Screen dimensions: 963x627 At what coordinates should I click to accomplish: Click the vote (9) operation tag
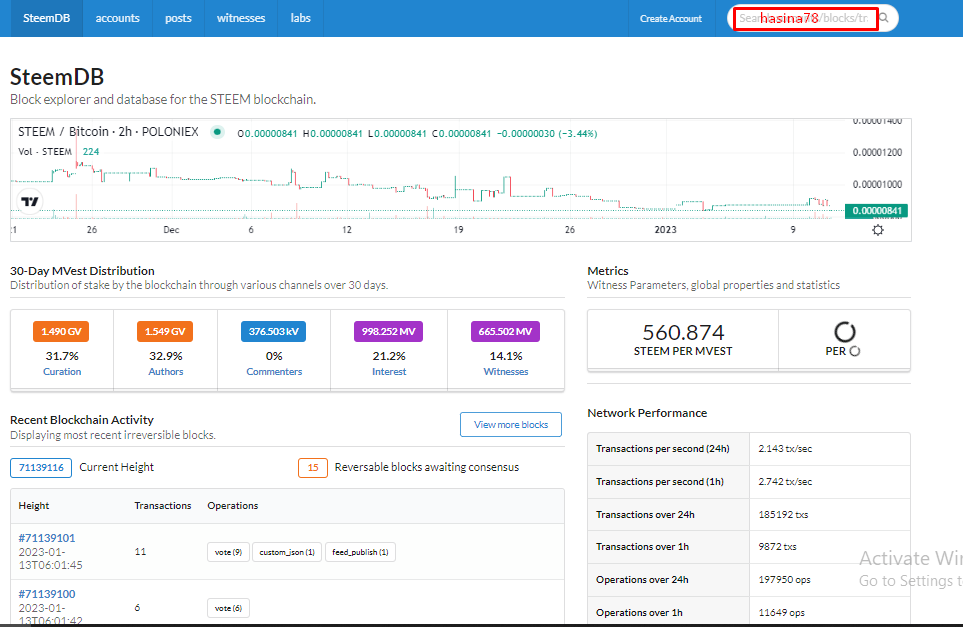point(228,552)
